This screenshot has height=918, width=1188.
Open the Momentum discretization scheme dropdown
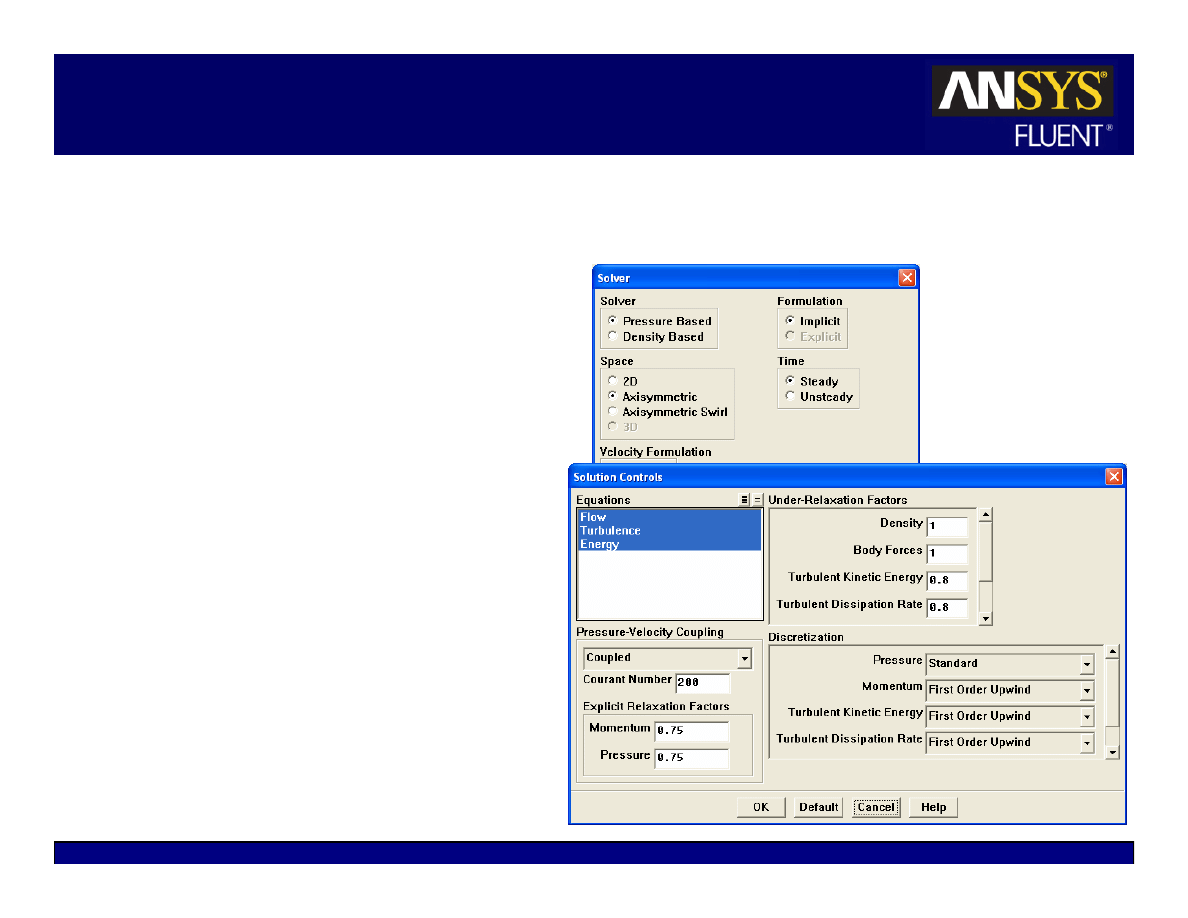(x=1086, y=690)
